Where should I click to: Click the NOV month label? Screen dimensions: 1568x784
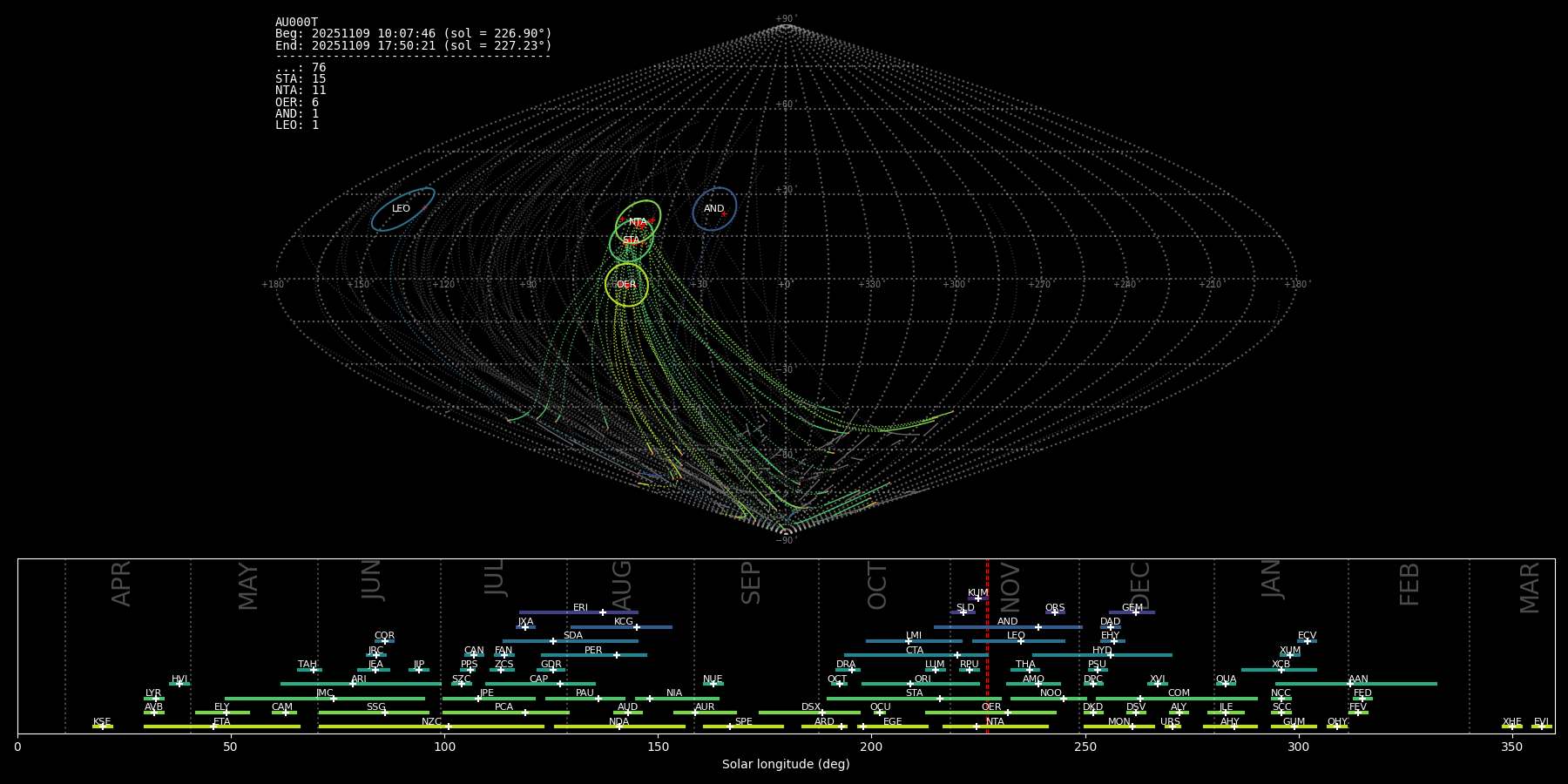pos(1010,585)
